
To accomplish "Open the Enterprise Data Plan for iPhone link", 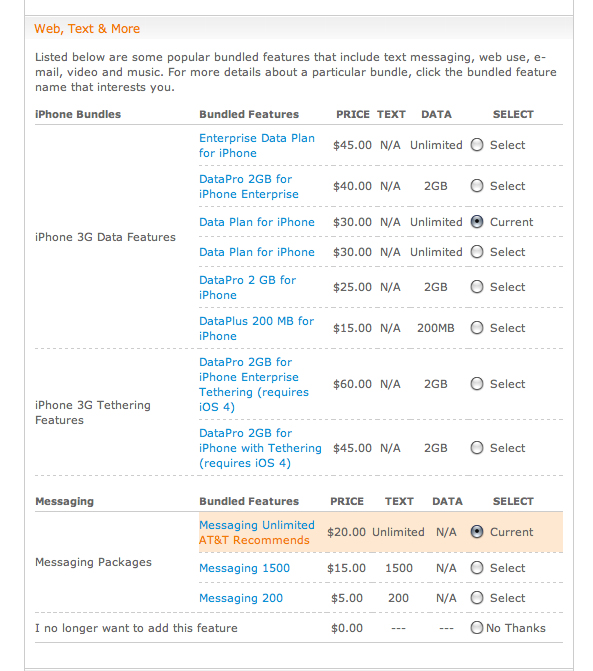I will coord(257,145).
